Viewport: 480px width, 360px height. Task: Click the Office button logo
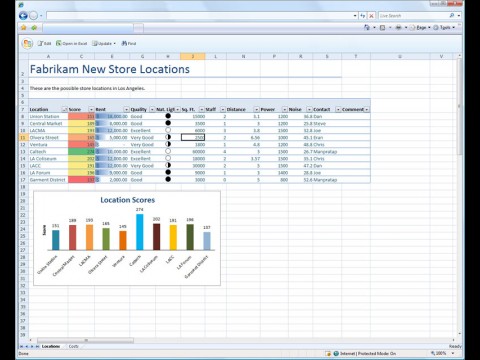point(27,43)
